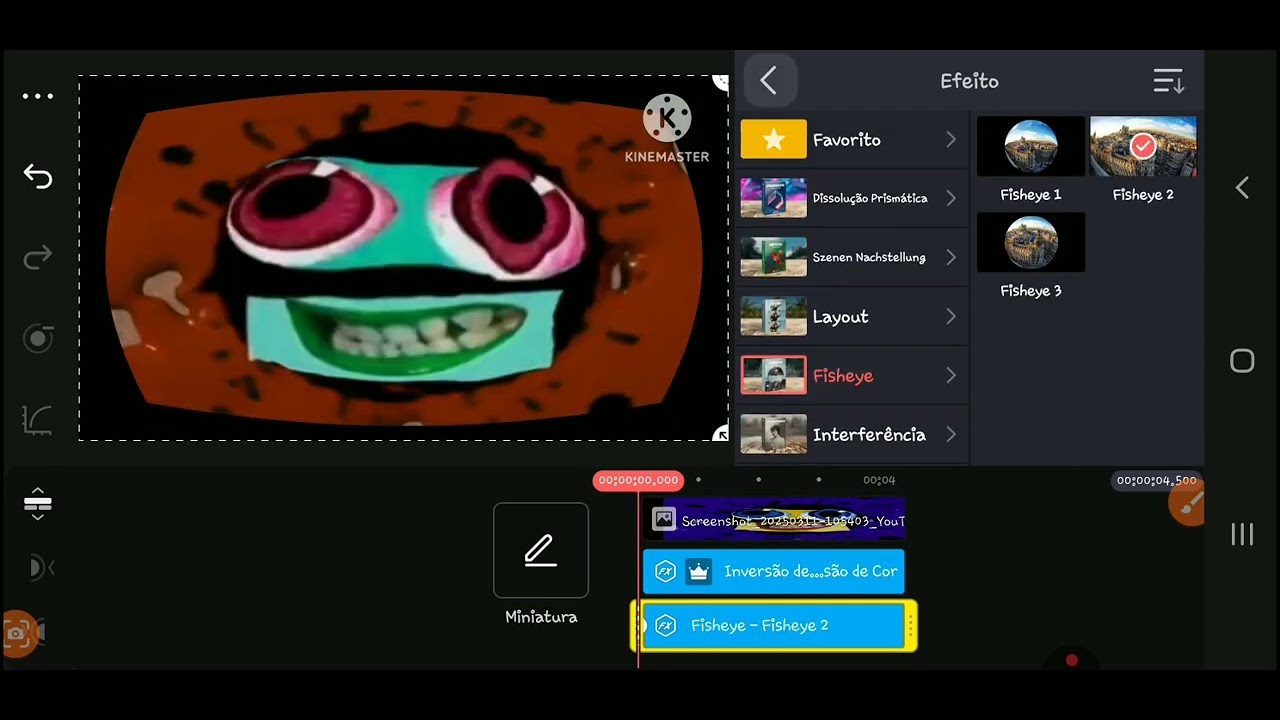Open the Szenen Nachstellung category

[x=852, y=257]
